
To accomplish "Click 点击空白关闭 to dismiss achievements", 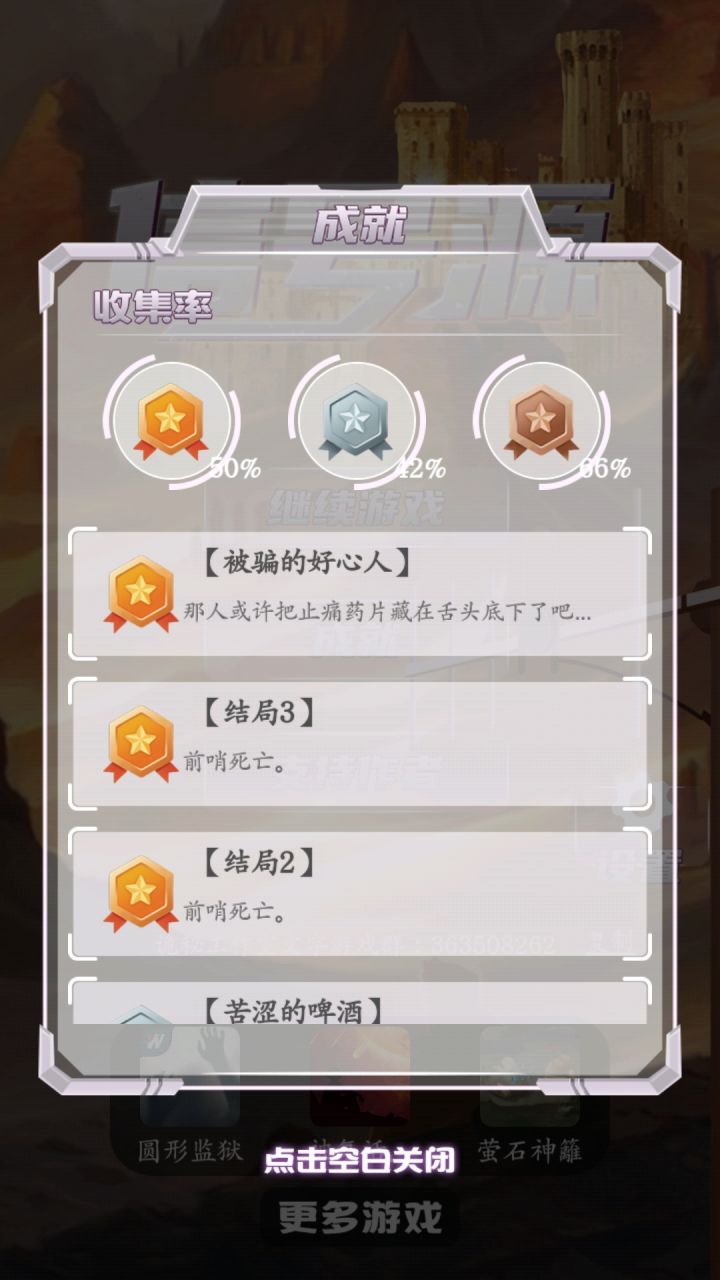I will [x=360, y=1160].
